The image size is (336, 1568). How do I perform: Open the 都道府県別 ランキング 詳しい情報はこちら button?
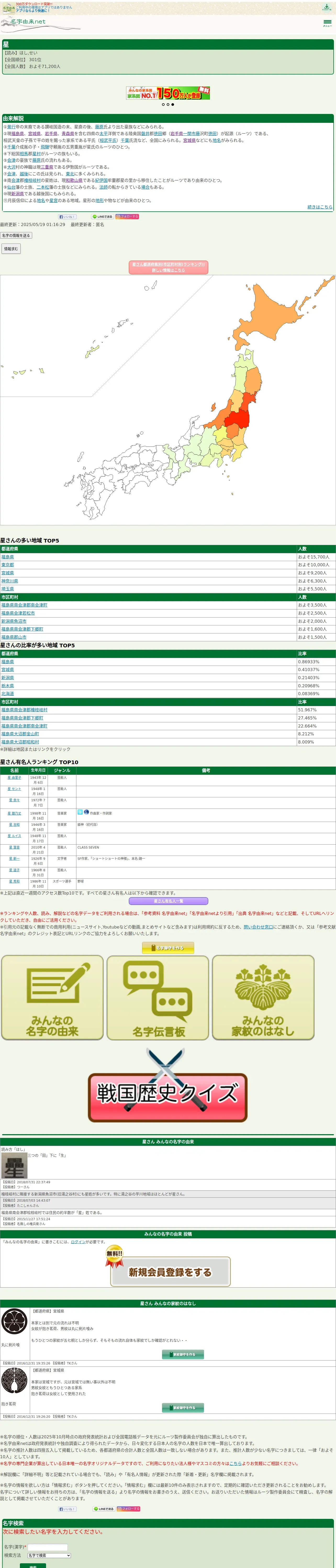tap(168, 267)
